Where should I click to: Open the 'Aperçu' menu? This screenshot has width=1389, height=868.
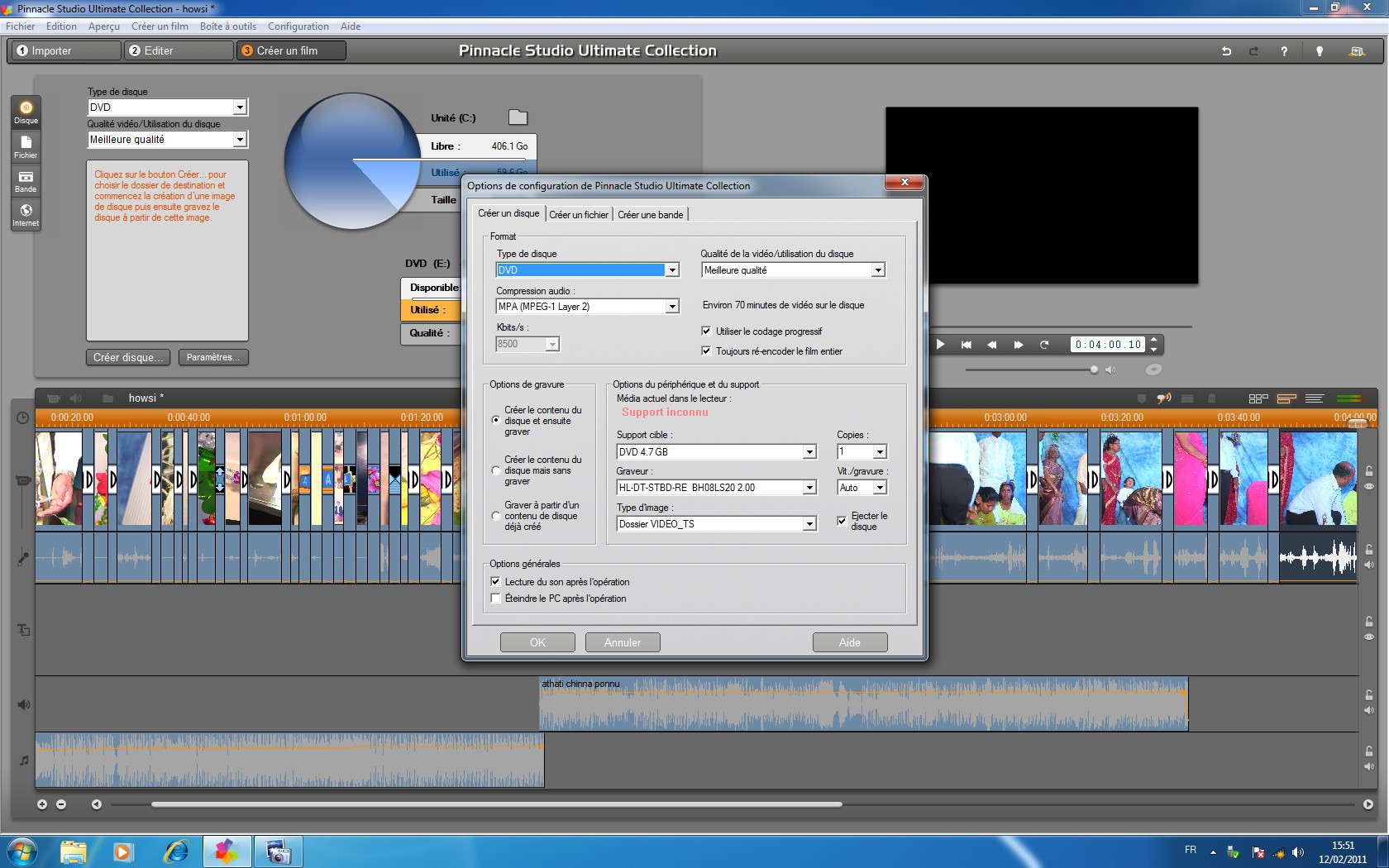[x=104, y=26]
